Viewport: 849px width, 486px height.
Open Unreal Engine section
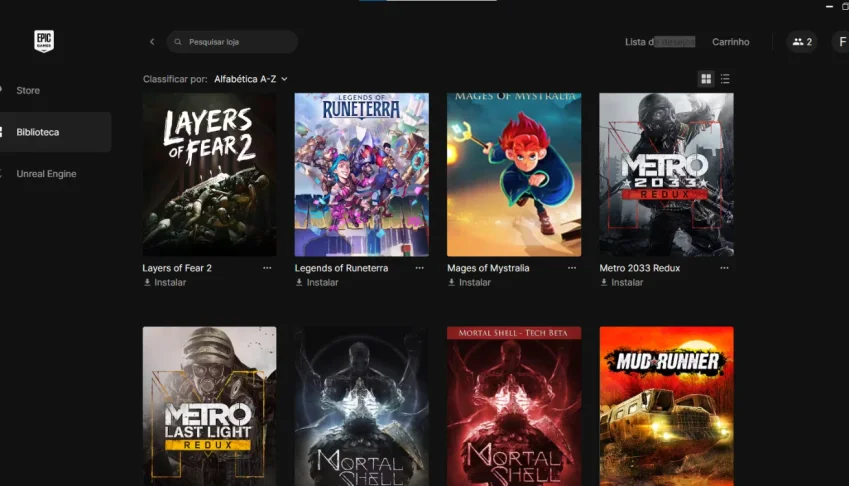coord(47,174)
